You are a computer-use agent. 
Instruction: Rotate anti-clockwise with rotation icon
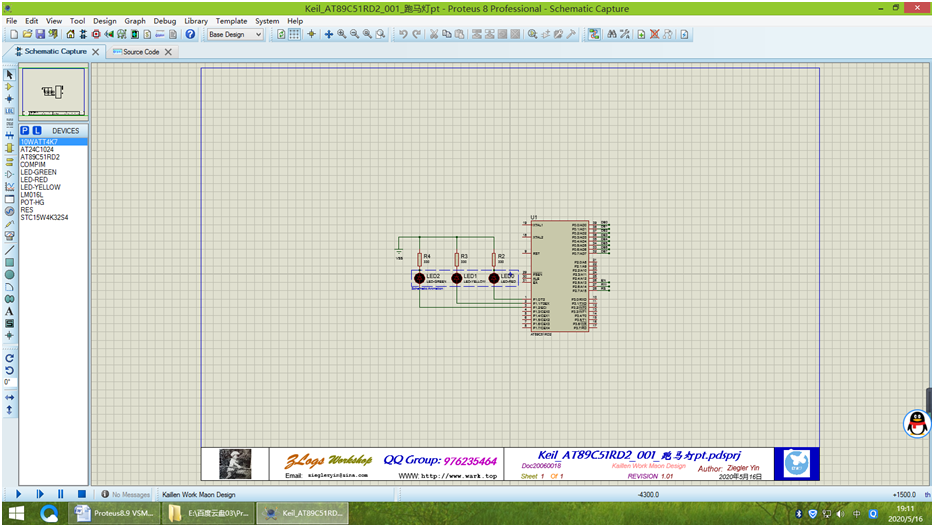point(10,370)
